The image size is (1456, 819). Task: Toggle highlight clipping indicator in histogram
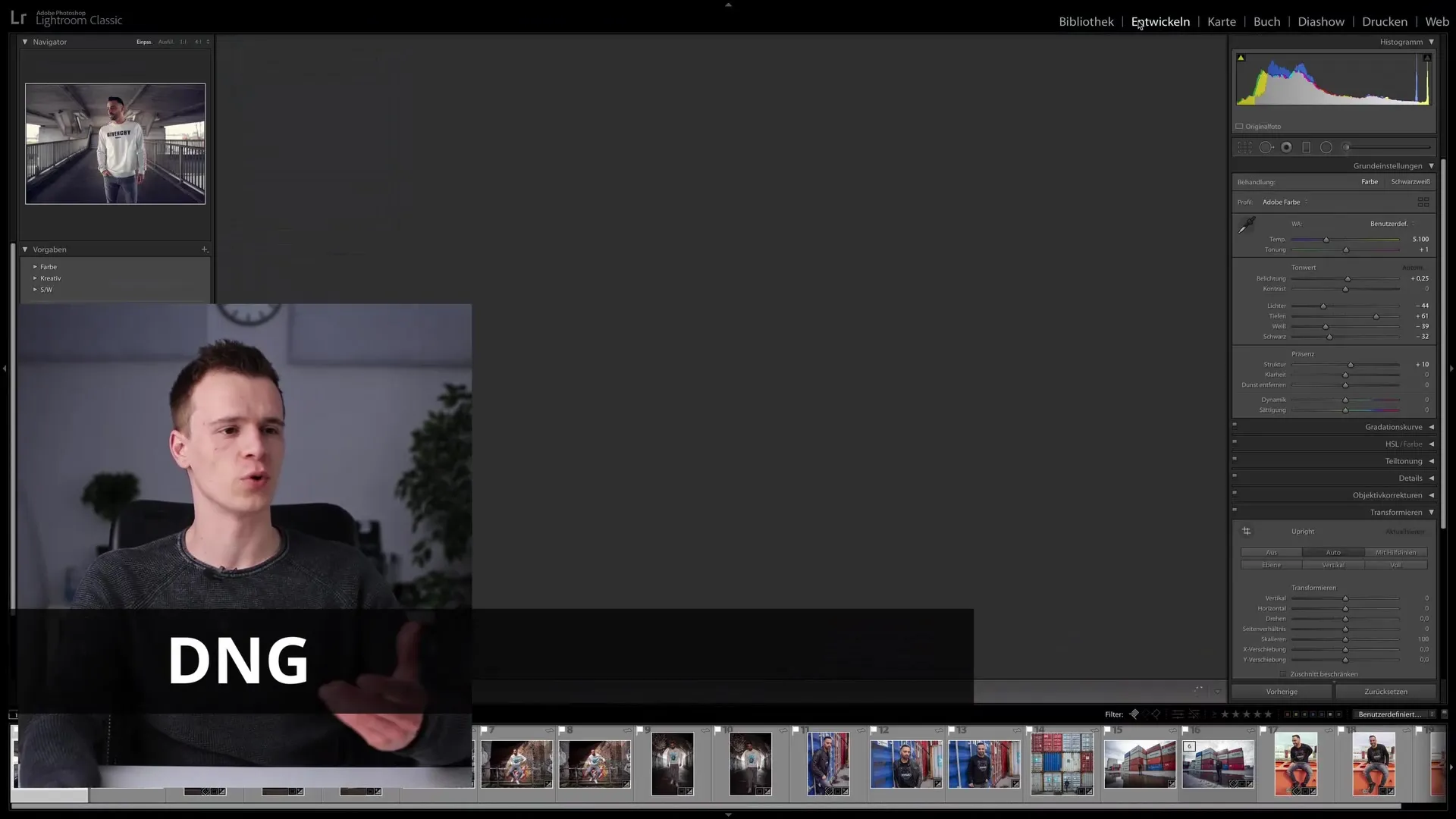point(1427,58)
